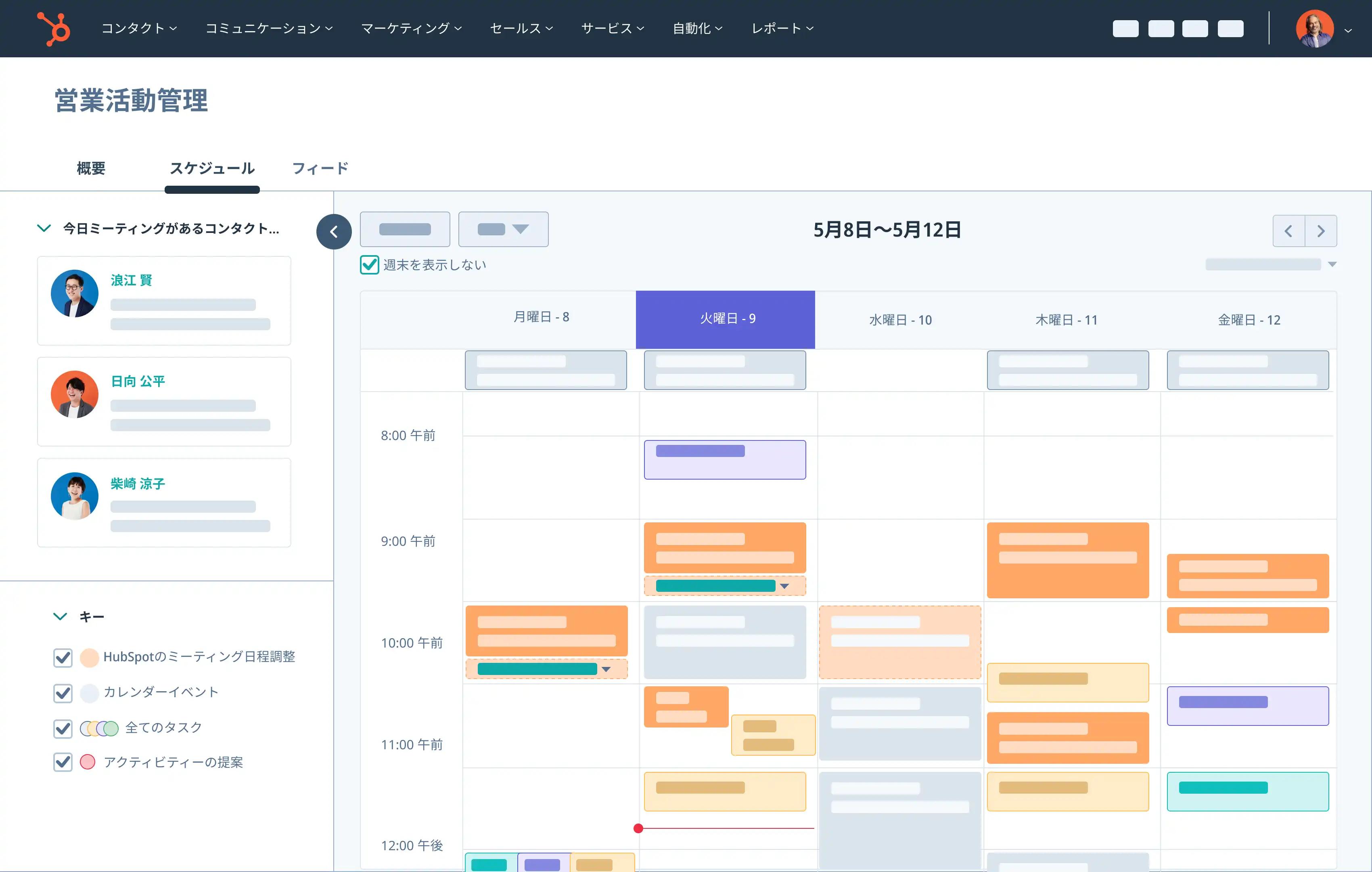Open the filter dropdown under week arrows

(x=1271, y=264)
